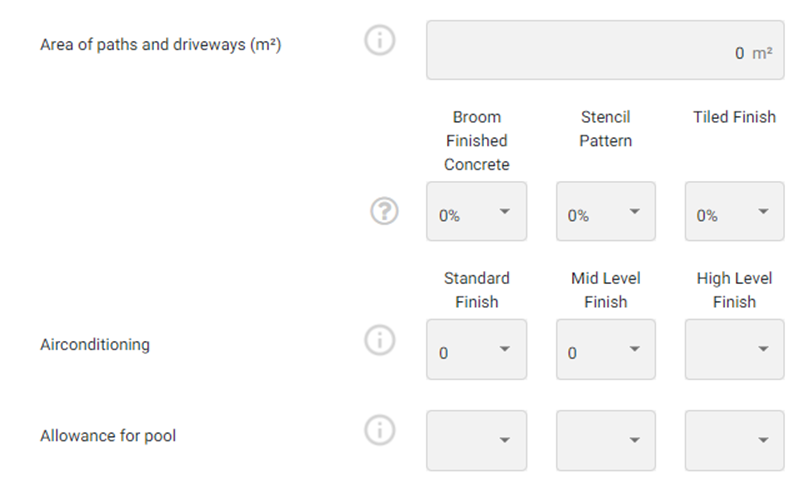Open Airconditioning Standard Finish dropdown
This screenshot has height=495, width=811.
tap(476, 350)
